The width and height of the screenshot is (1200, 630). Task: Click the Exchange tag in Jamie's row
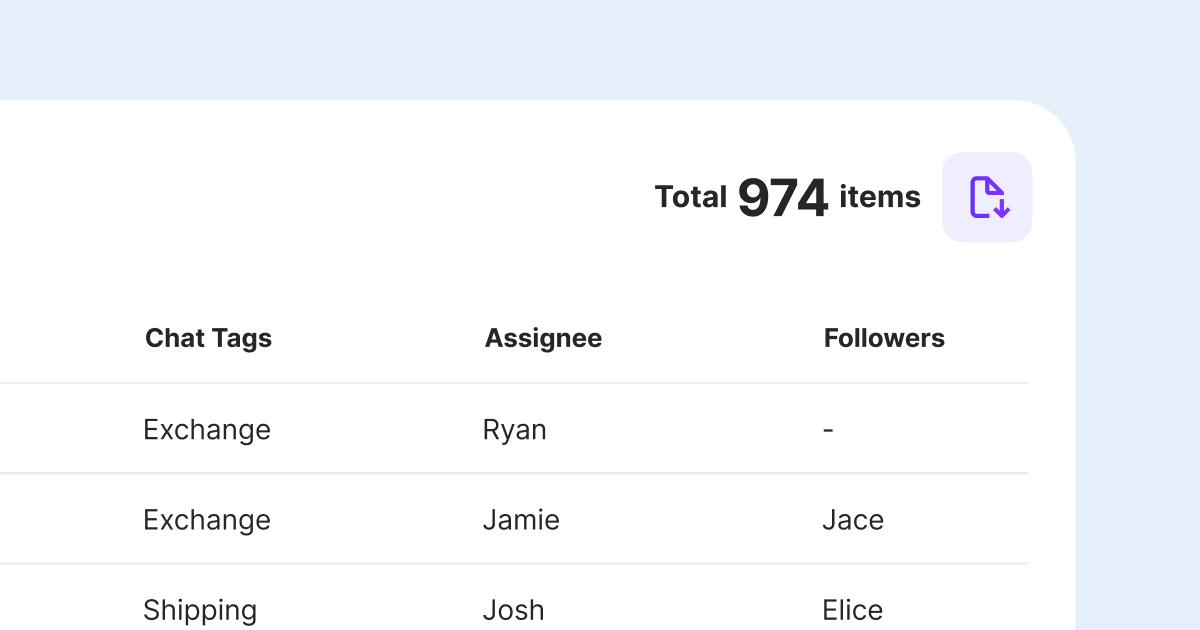(207, 520)
